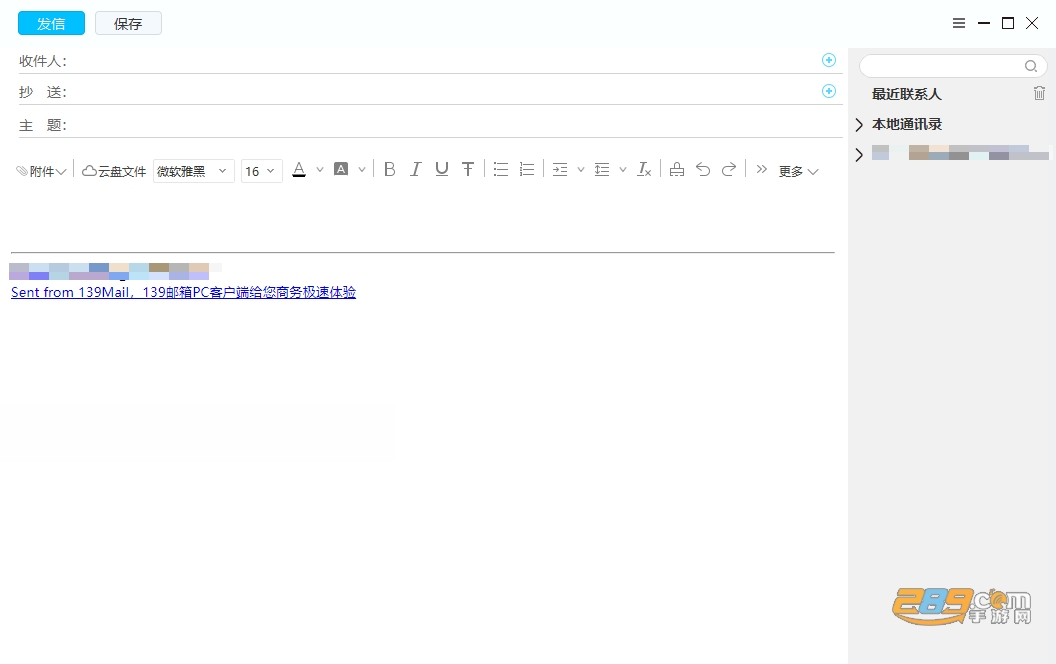Open the font color picker arrow
This screenshot has width=1056, height=664.
point(320,170)
